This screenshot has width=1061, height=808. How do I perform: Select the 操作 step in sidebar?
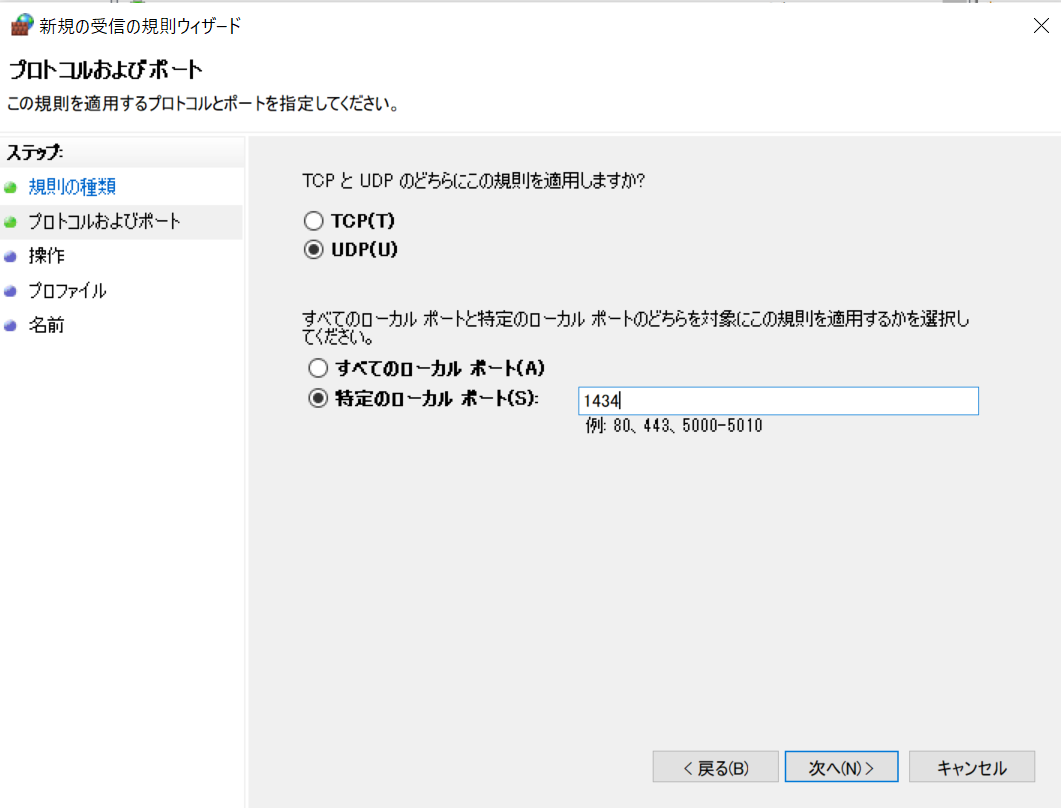[x=47, y=256]
